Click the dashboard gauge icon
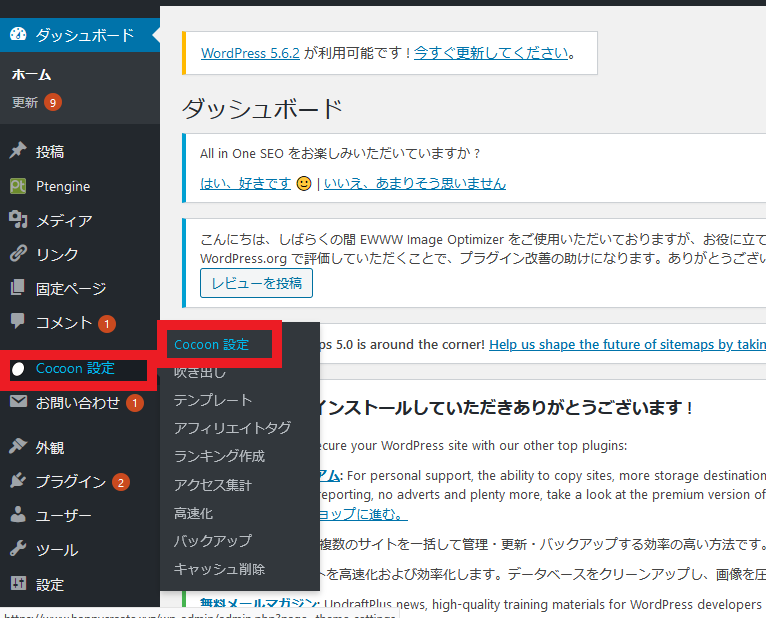 (x=18, y=34)
